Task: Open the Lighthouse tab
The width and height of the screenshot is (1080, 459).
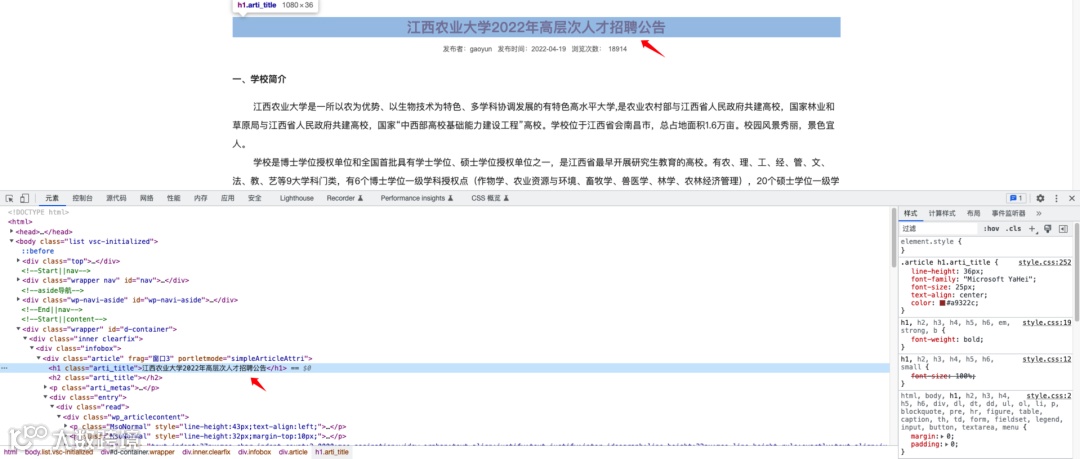Action: pyautogui.click(x=297, y=198)
